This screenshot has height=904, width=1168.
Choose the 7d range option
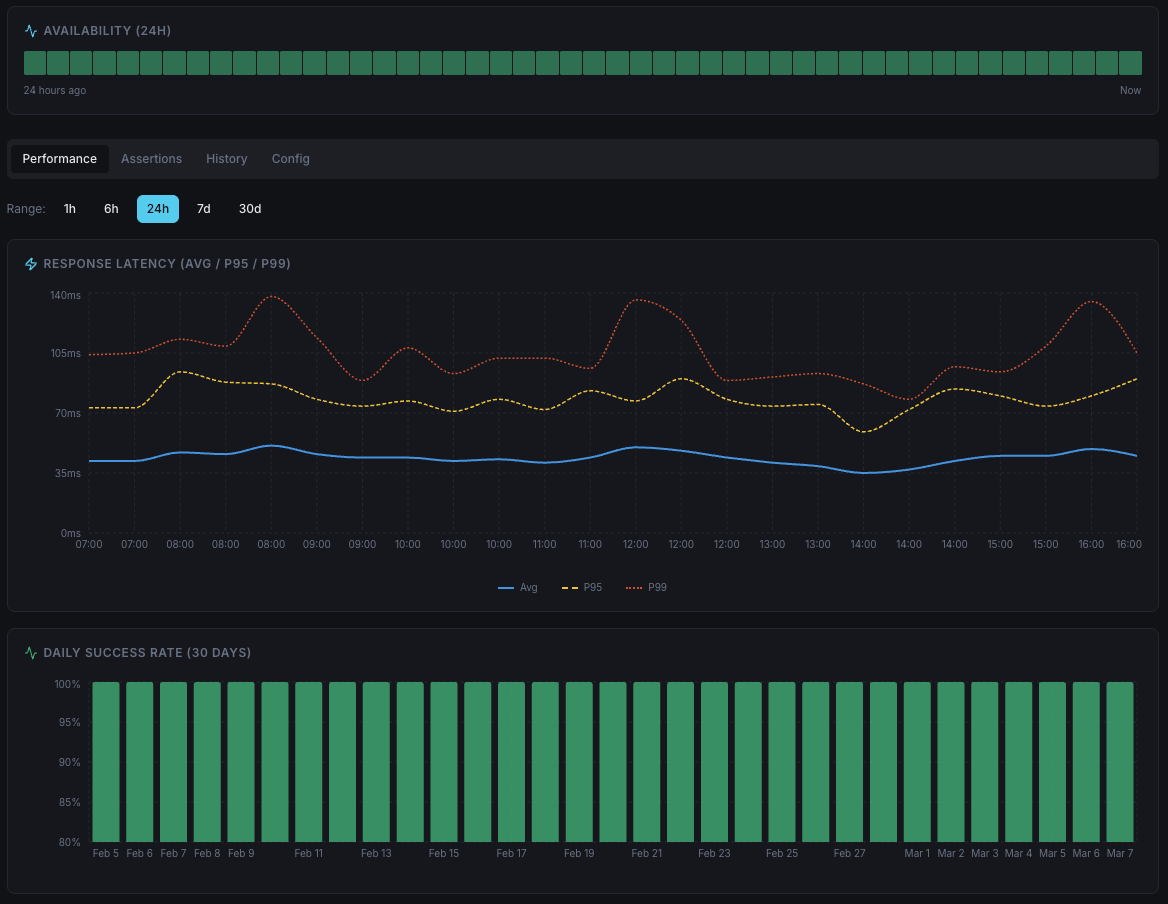pyautogui.click(x=203, y=209)
